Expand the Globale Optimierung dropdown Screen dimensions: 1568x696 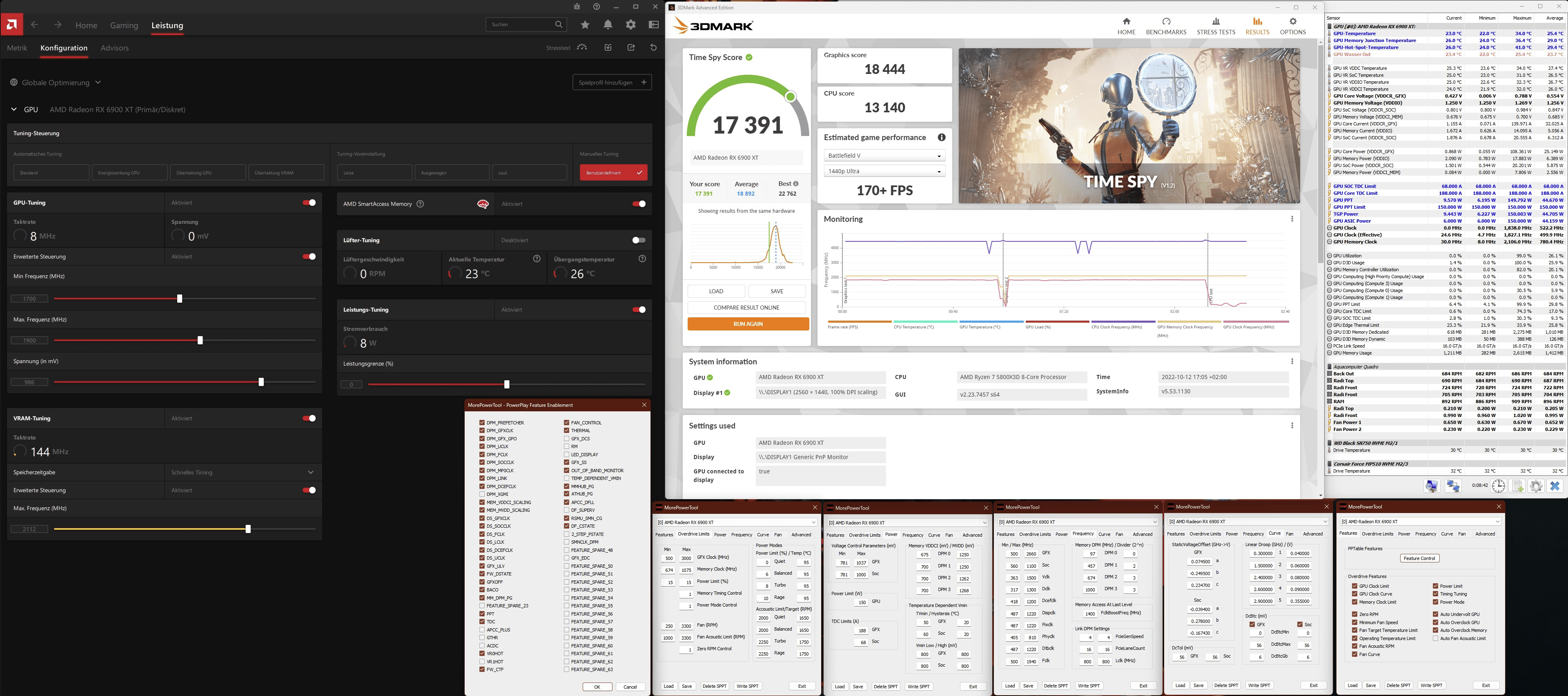click(x=98, y=82)
